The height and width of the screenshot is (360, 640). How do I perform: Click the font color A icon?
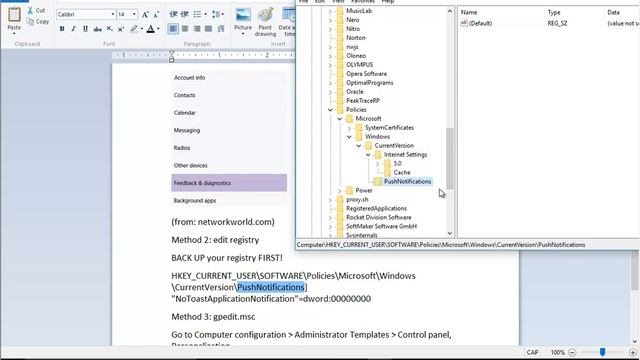tap(151, 29)
